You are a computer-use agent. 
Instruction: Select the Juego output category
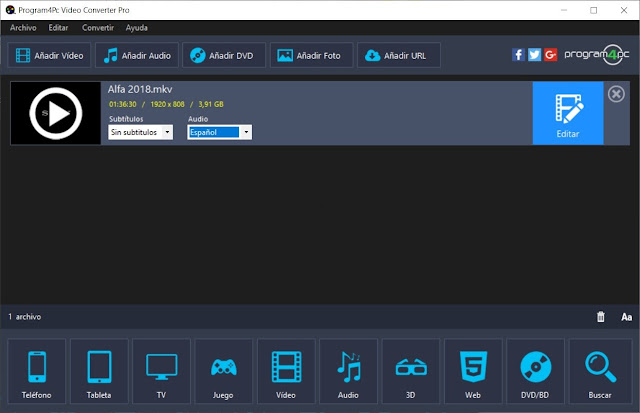(224, 371)
